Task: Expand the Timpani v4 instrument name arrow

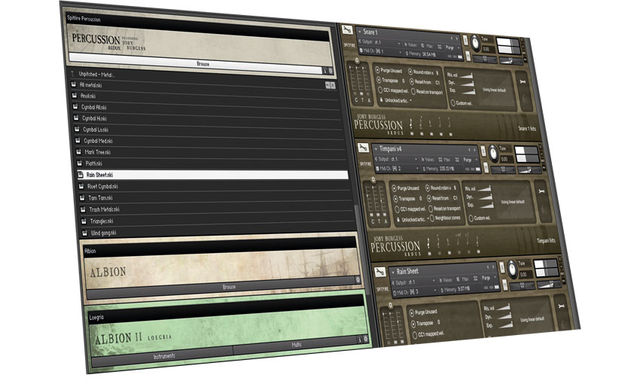Action: point(376,148)
